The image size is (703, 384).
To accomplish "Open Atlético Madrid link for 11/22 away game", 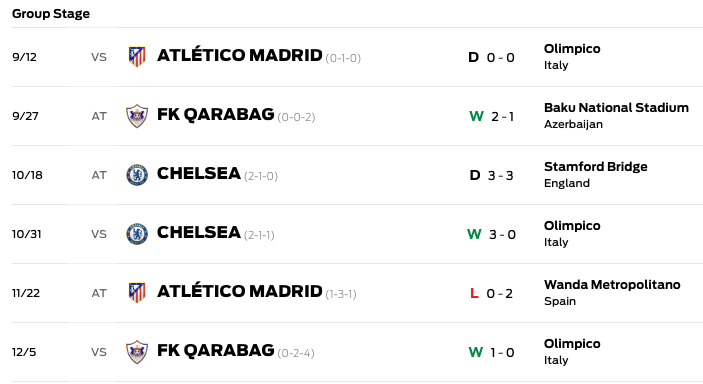I will click(239, 292).
